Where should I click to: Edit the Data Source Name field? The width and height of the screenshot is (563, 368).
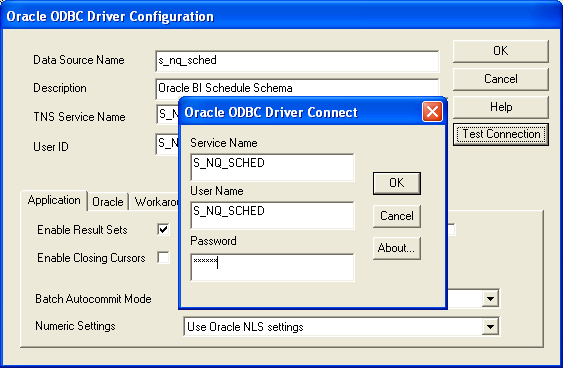coord(297,61)
